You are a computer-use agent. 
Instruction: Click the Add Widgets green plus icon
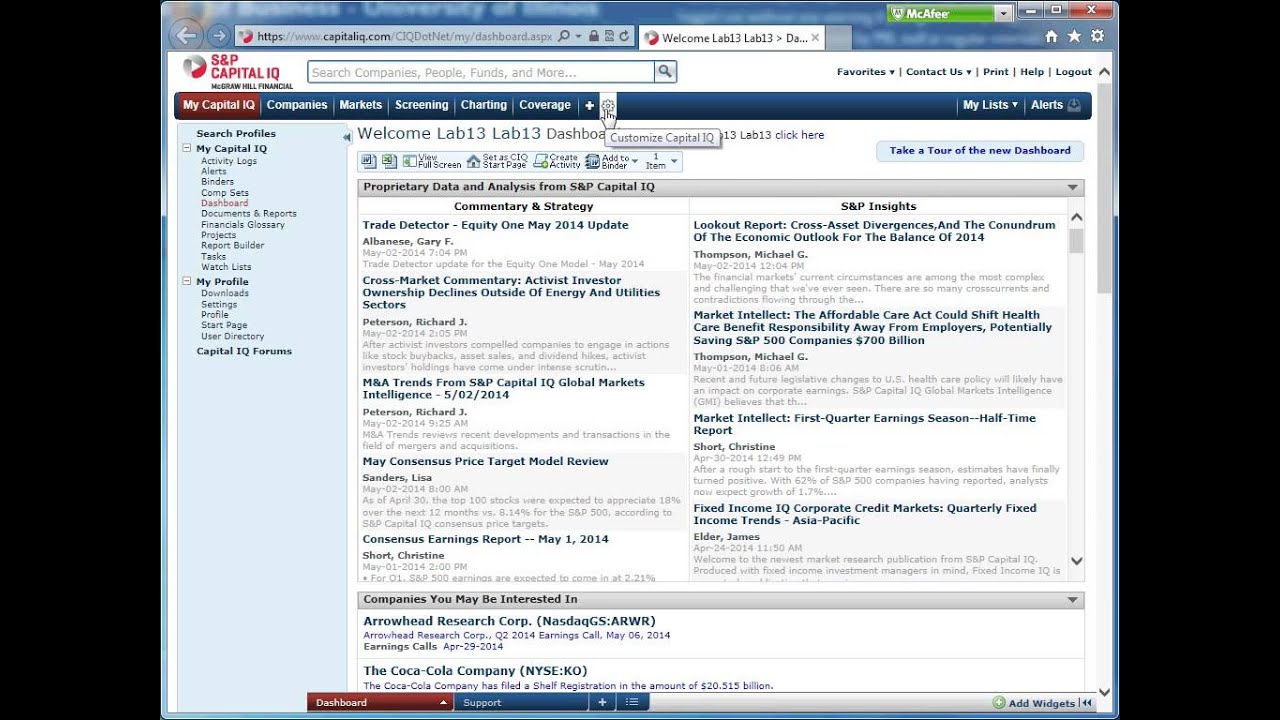pos(999,703)
